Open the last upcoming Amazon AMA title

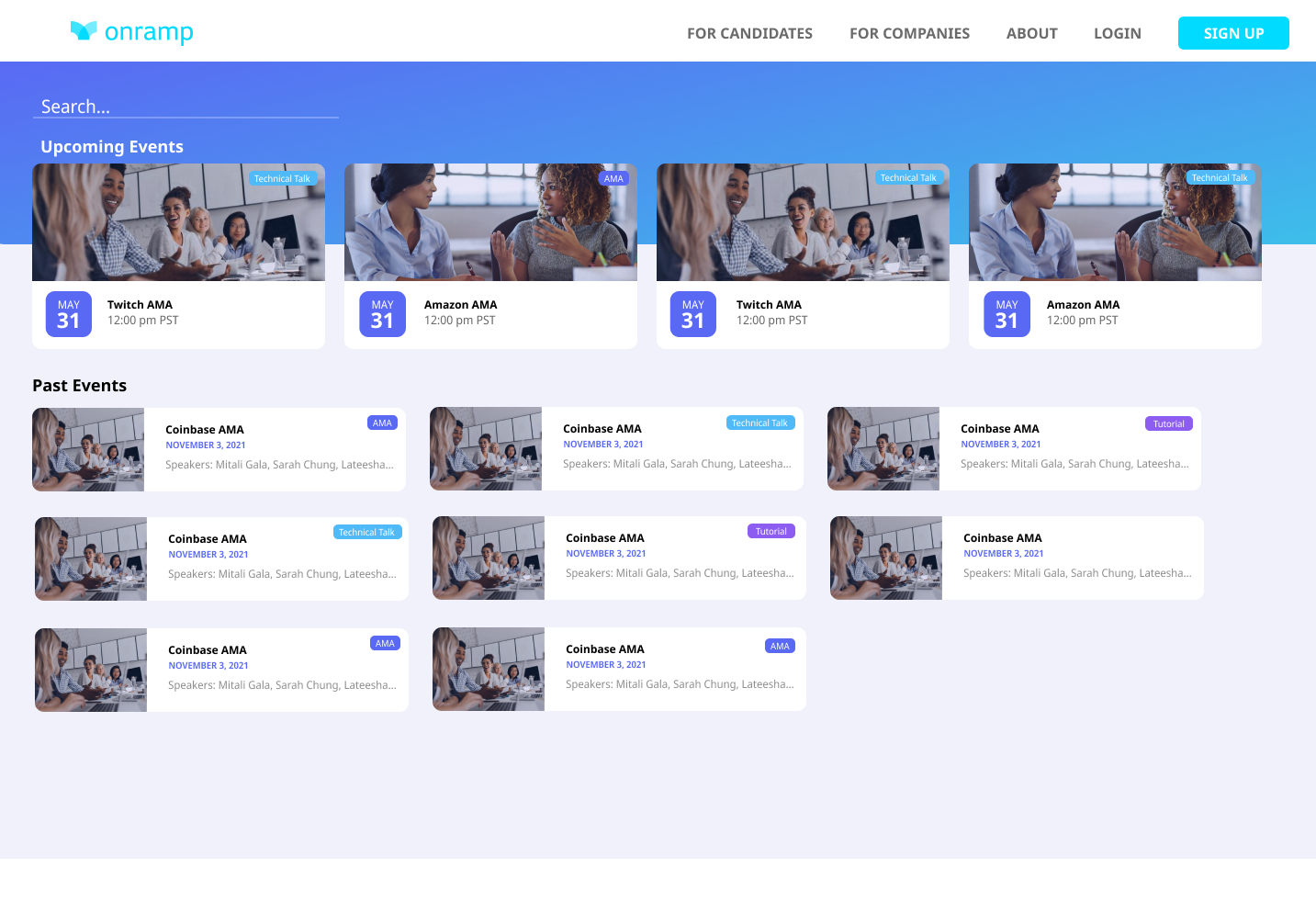tap(1083, 305)
